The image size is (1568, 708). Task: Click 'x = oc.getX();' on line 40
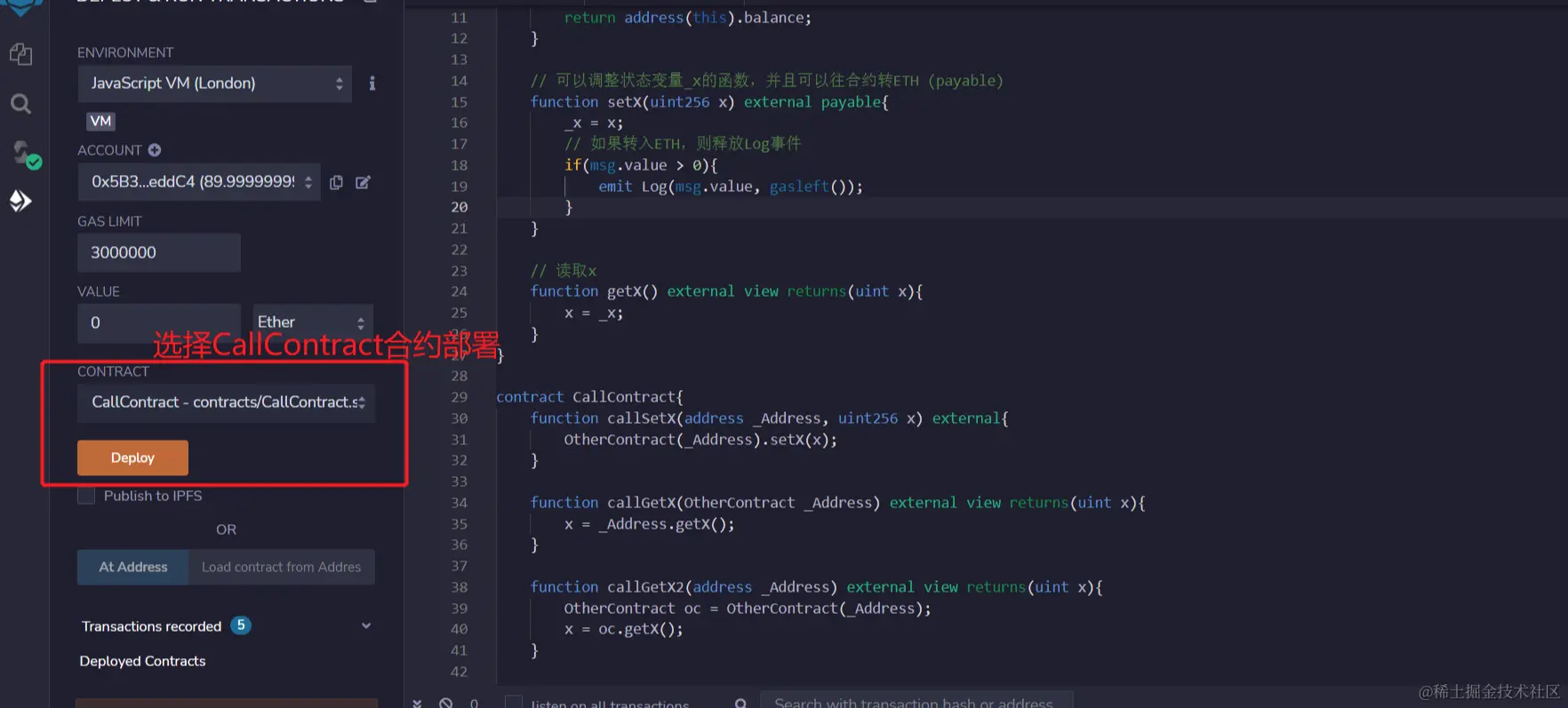coord(624,629)
